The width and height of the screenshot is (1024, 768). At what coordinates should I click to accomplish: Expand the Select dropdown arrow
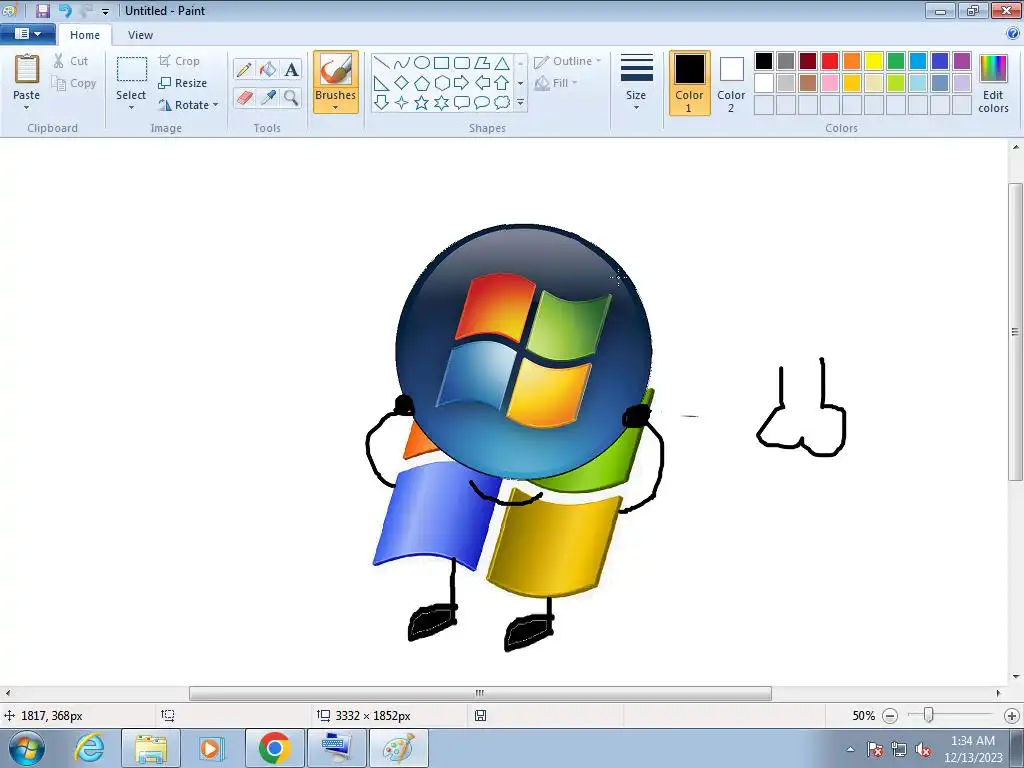tap(131, 108)
